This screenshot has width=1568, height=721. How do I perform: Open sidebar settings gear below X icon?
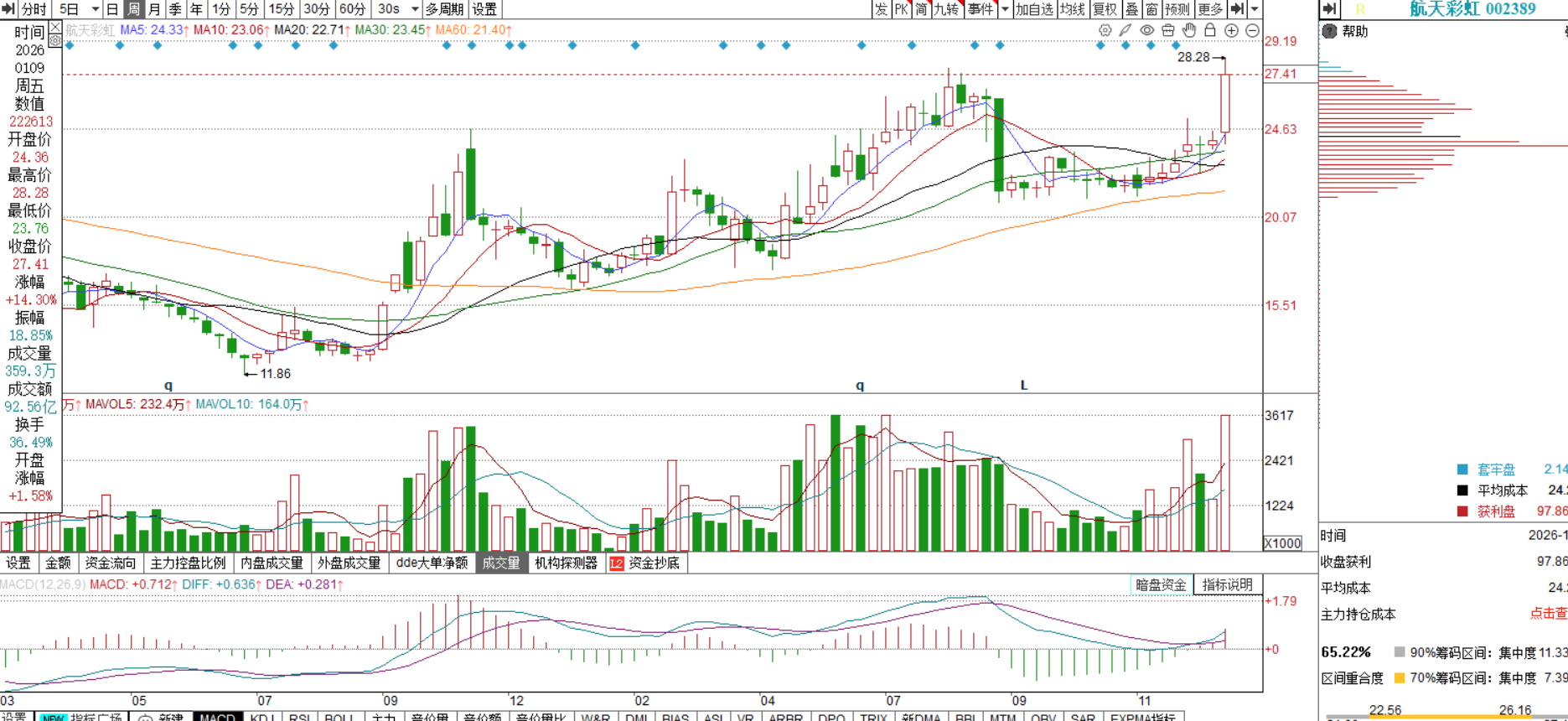tap(55, 40)
